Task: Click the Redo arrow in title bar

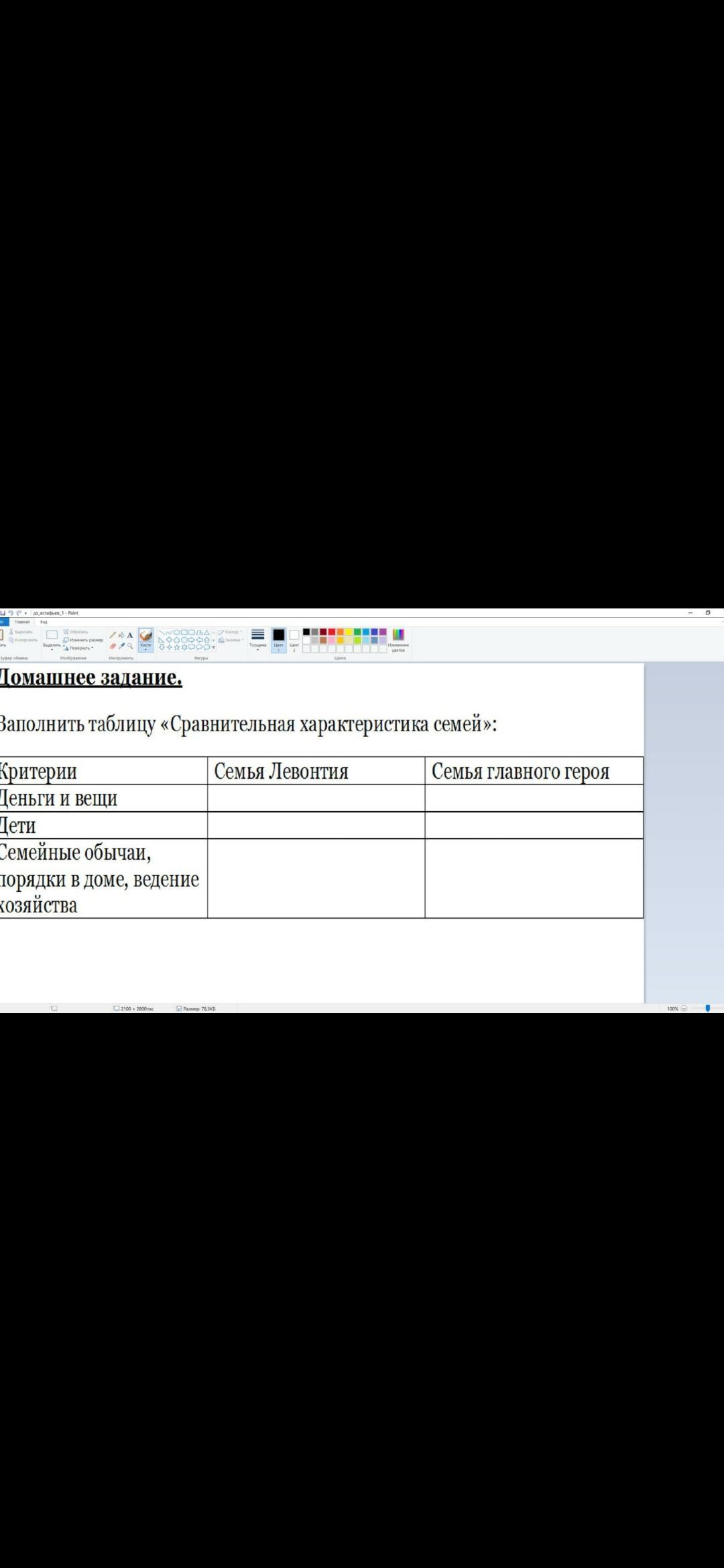Action: [19, 613]
